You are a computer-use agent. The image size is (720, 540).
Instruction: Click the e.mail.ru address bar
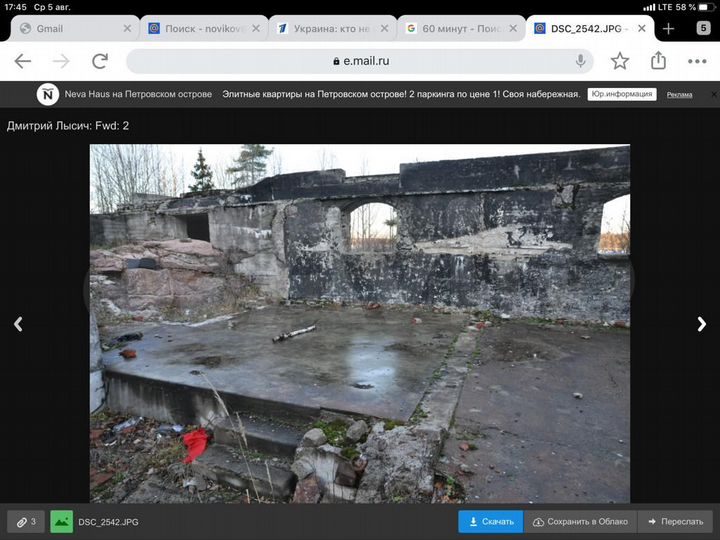tap(360, 61)
